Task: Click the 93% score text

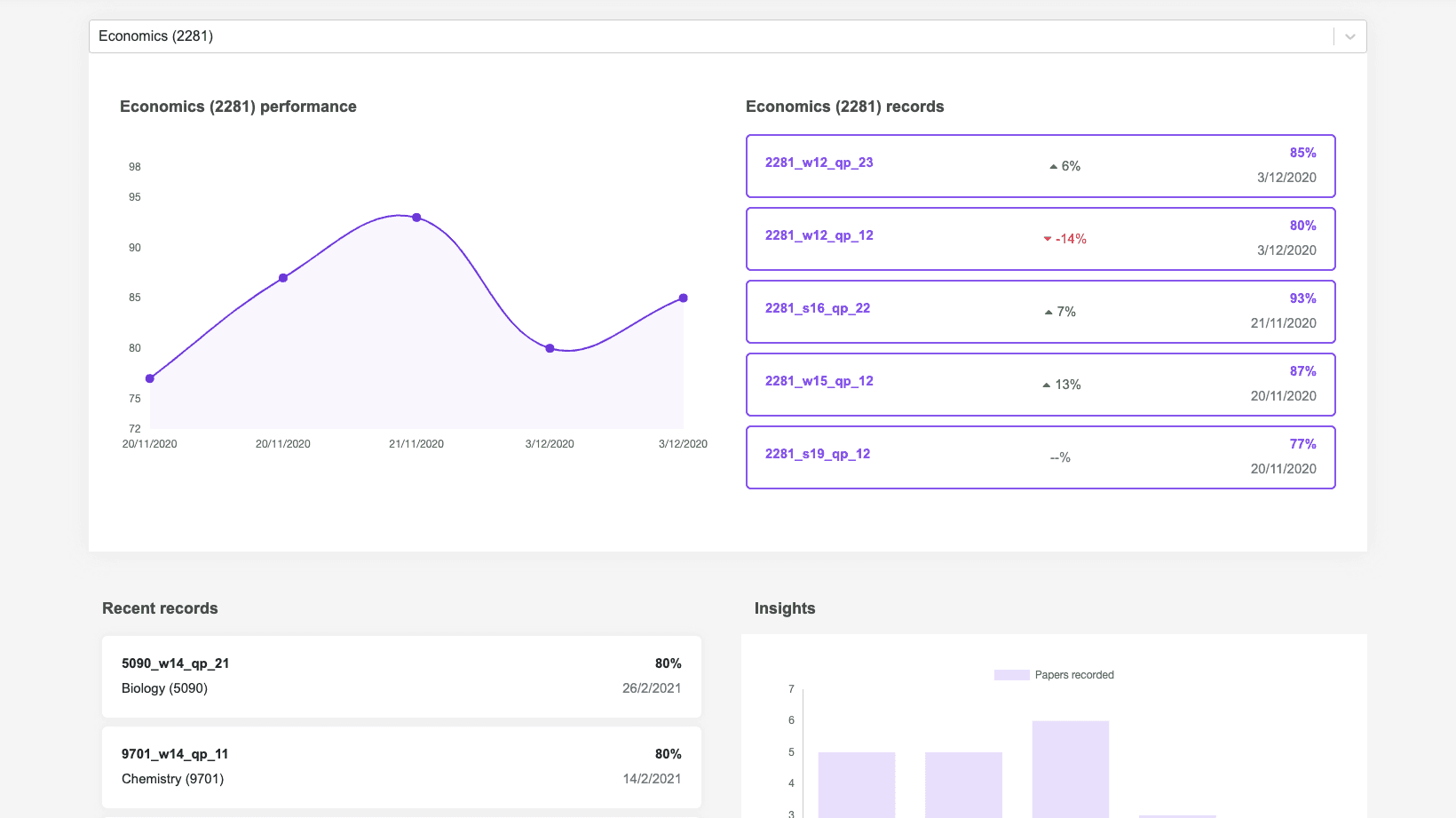Action: [1302, 298]
